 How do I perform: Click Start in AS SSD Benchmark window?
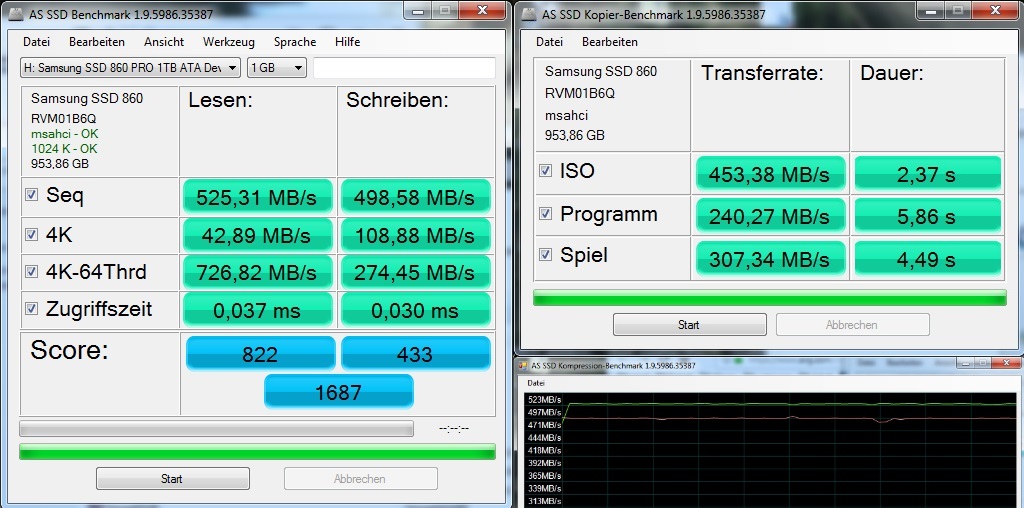[x=172, y=479]
